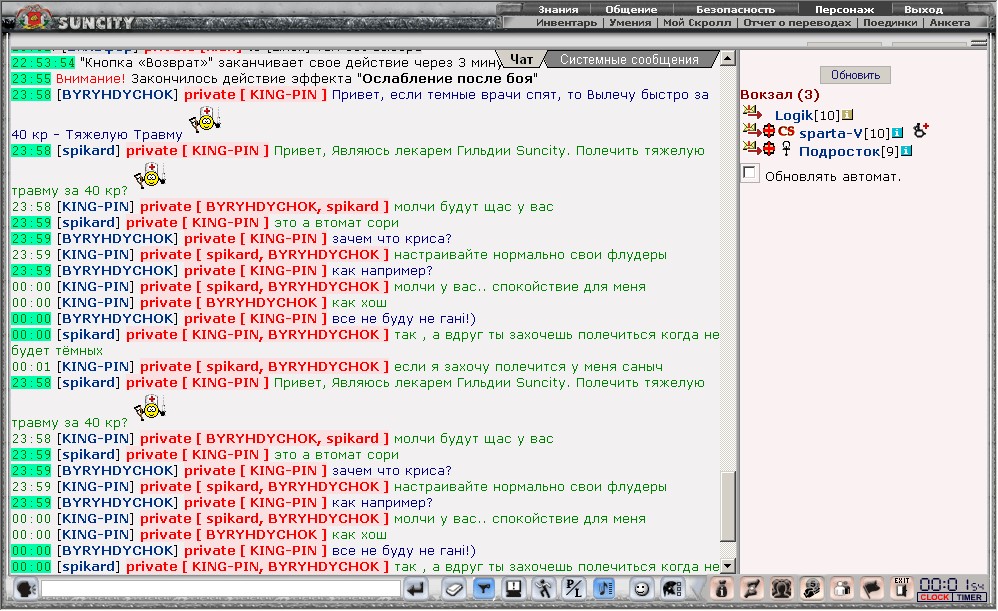Open Отчет о переводах link
The height and width of the screenshot is (611, 998).
click(797, 23)
